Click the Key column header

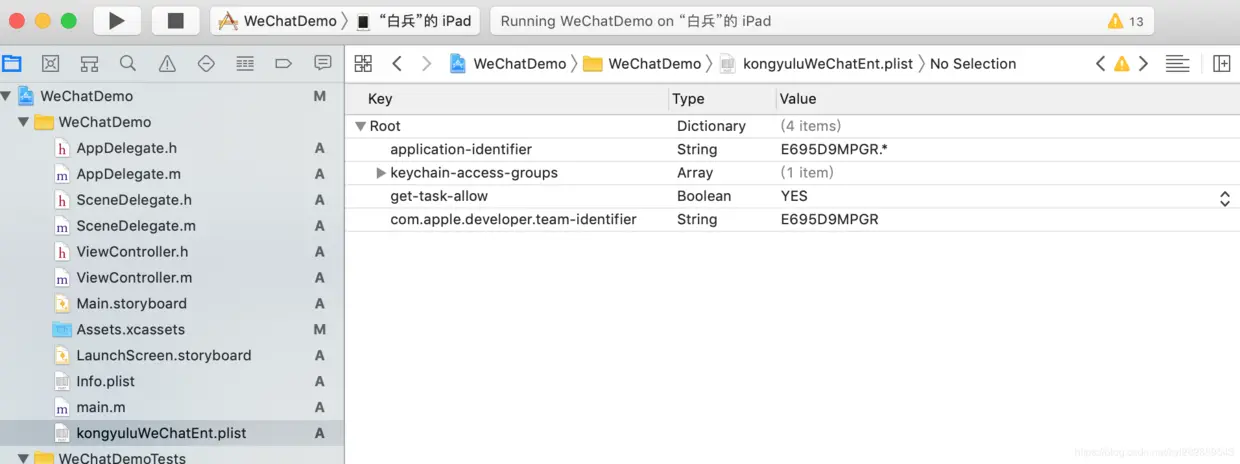pos(380,99)
